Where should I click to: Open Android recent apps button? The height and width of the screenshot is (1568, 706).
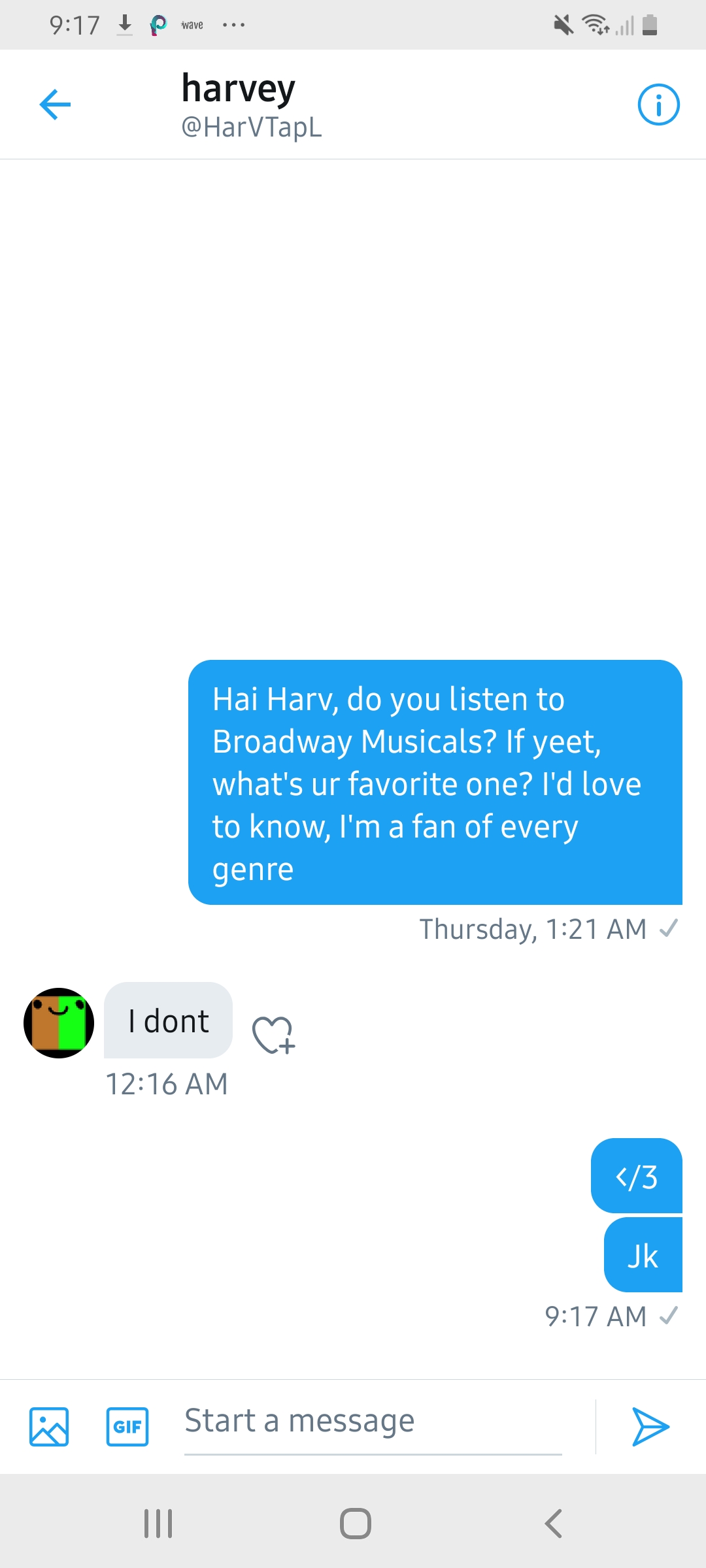point(158,1524)
